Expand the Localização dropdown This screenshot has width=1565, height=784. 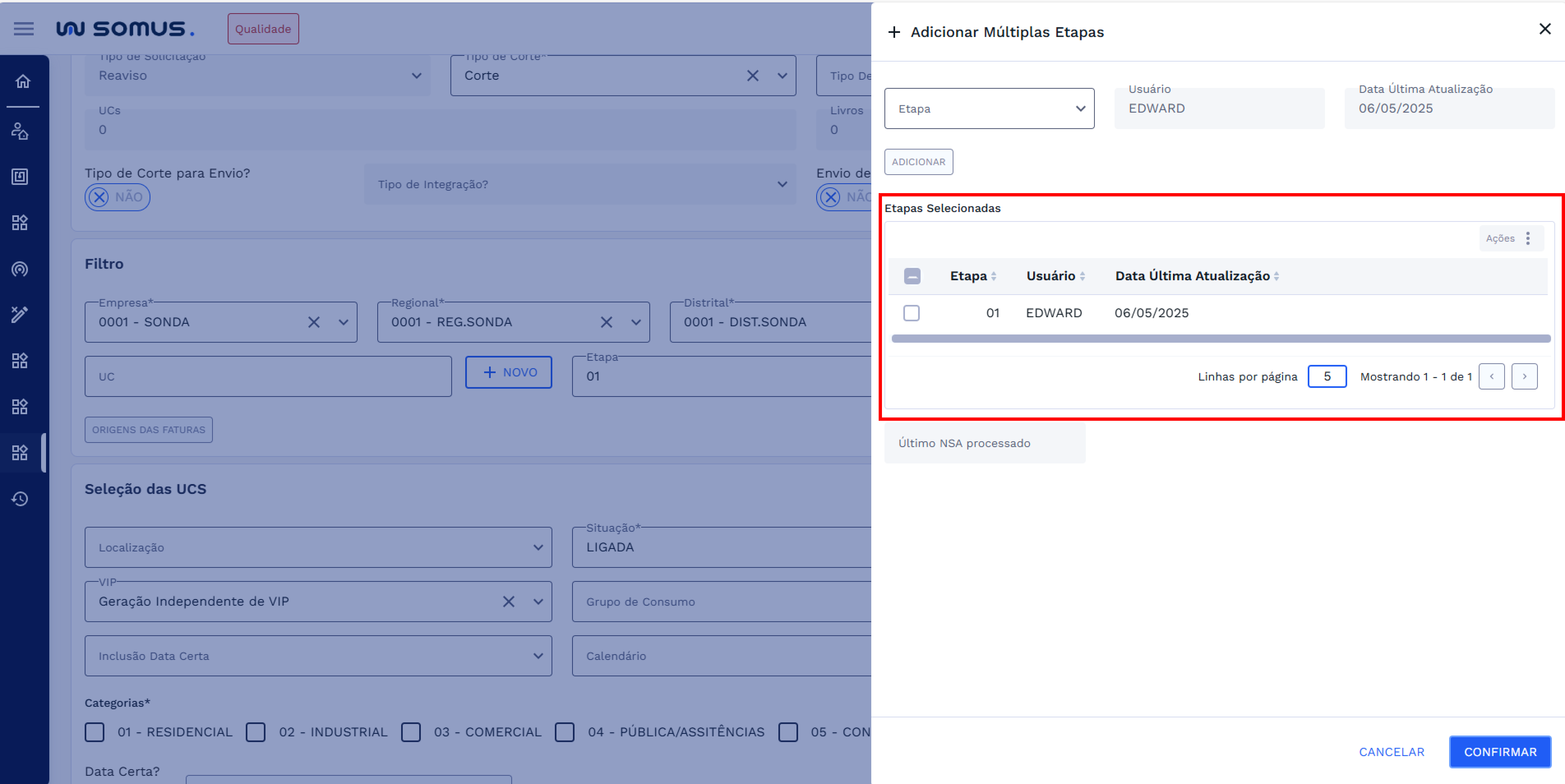click(x=319, y=547)
